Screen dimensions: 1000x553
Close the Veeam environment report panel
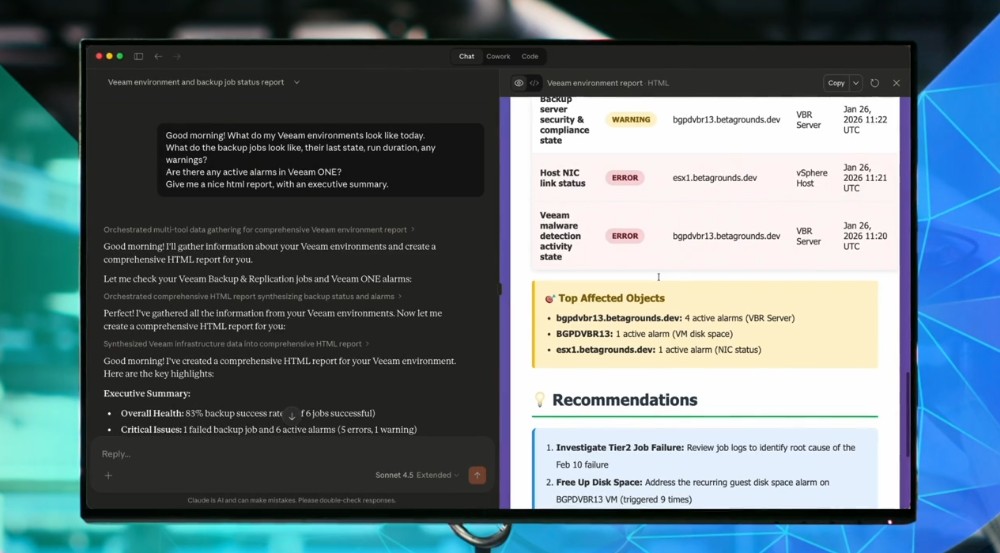(x=896, y=83)
